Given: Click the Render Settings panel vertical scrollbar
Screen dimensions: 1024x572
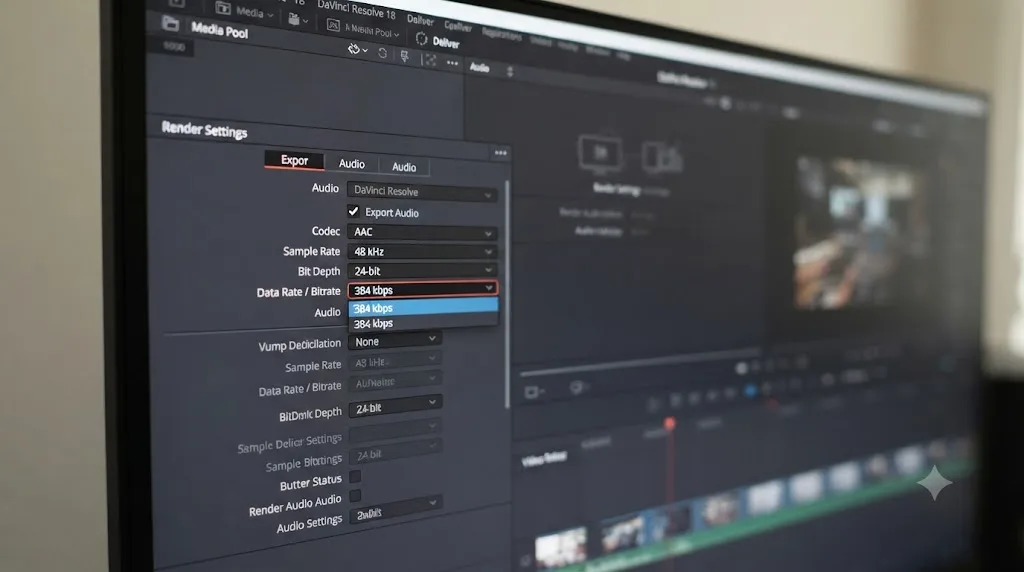Looking at the screenshot, I should click(x=507, y=294).
